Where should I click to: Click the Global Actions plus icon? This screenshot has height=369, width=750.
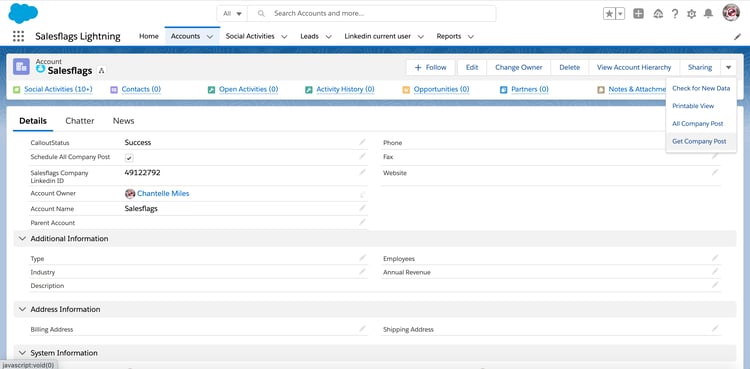[x=639, y=13]
